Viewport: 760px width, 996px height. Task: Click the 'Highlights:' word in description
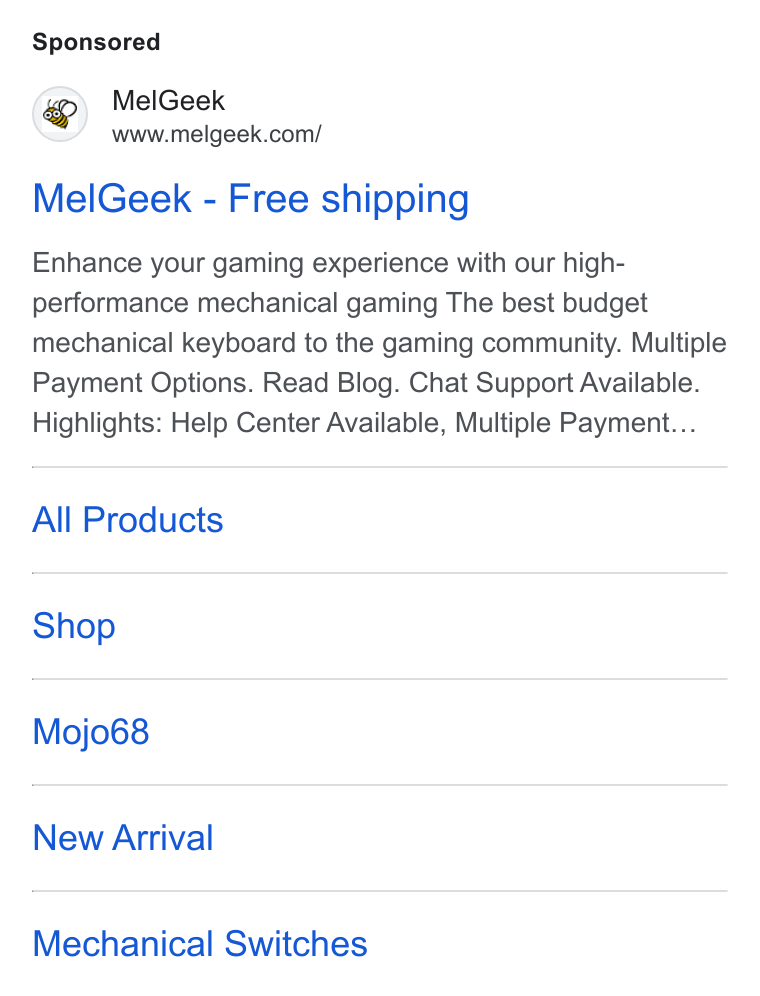click(98, 423)
